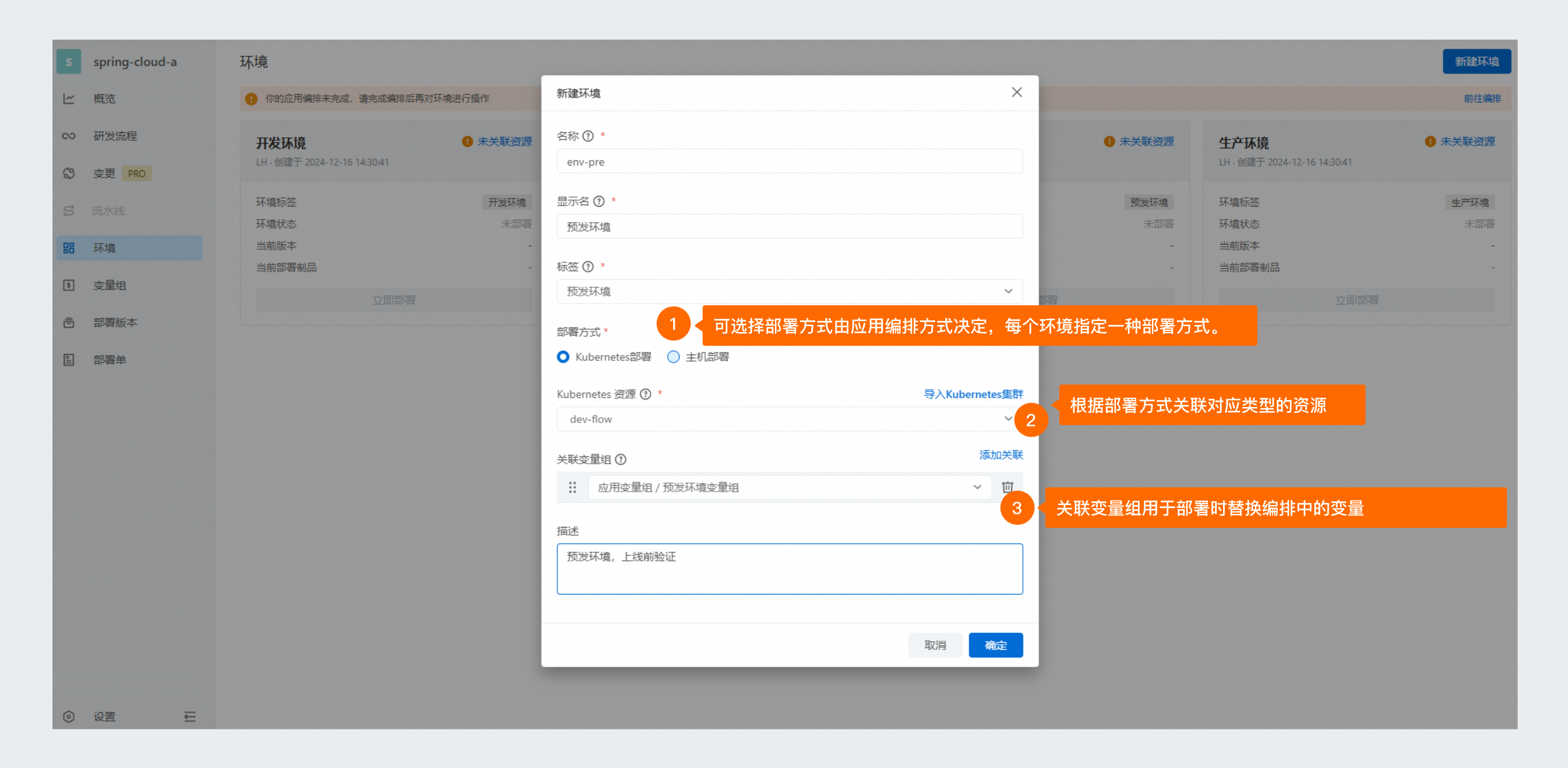
Task: Click 未关联资源 link on 开发环境 card
Action: 504,141
